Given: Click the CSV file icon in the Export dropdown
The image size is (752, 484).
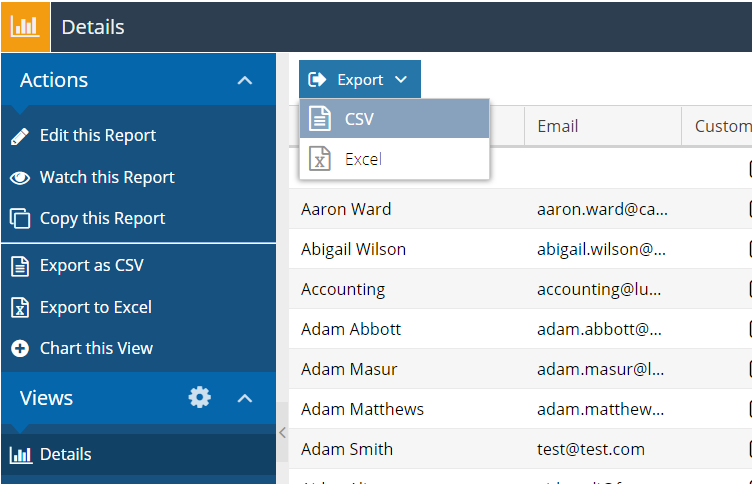Looking at the screenshot, I should tap(319, 118).
